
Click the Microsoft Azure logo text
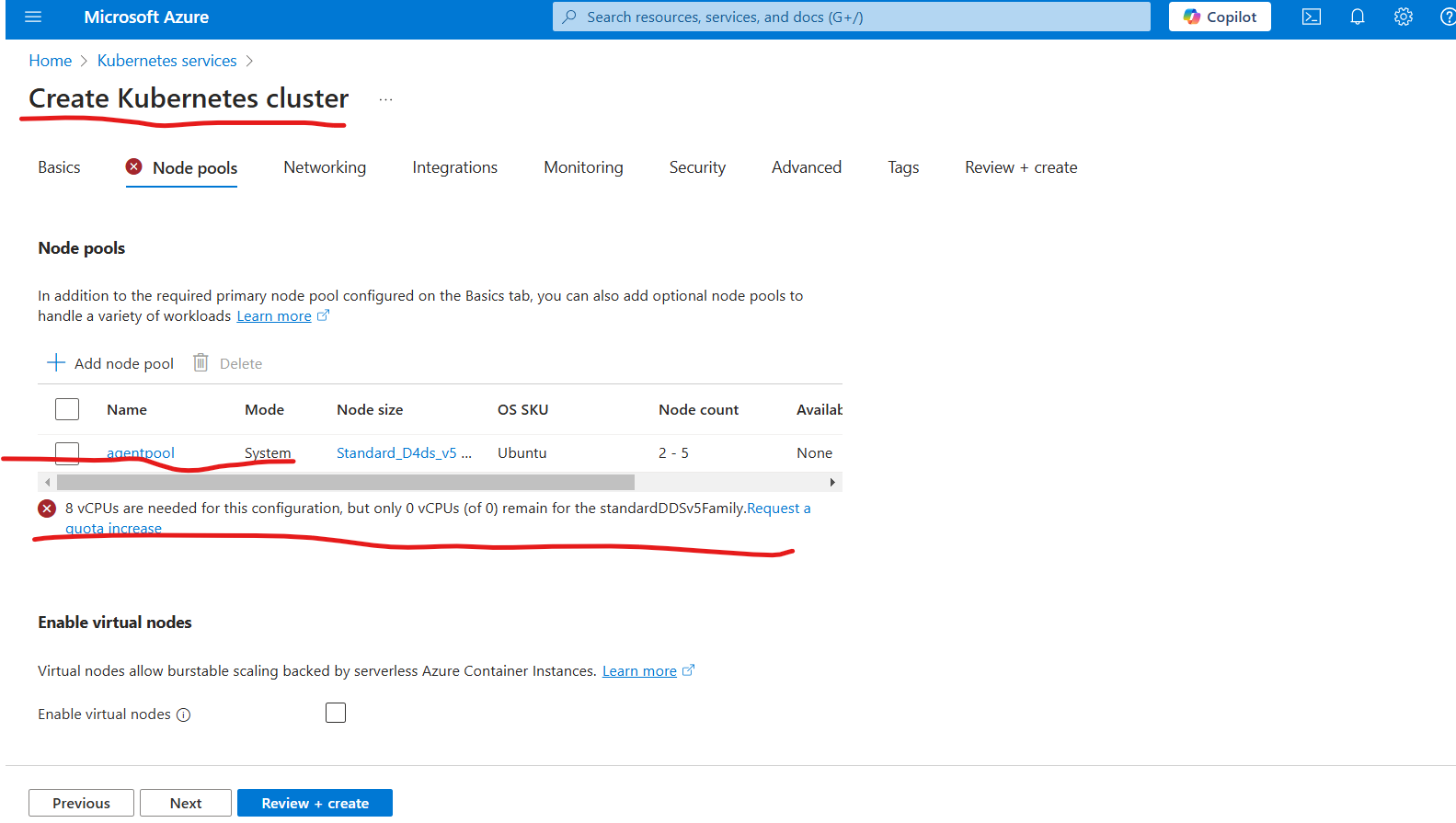(x=146, y=17)
